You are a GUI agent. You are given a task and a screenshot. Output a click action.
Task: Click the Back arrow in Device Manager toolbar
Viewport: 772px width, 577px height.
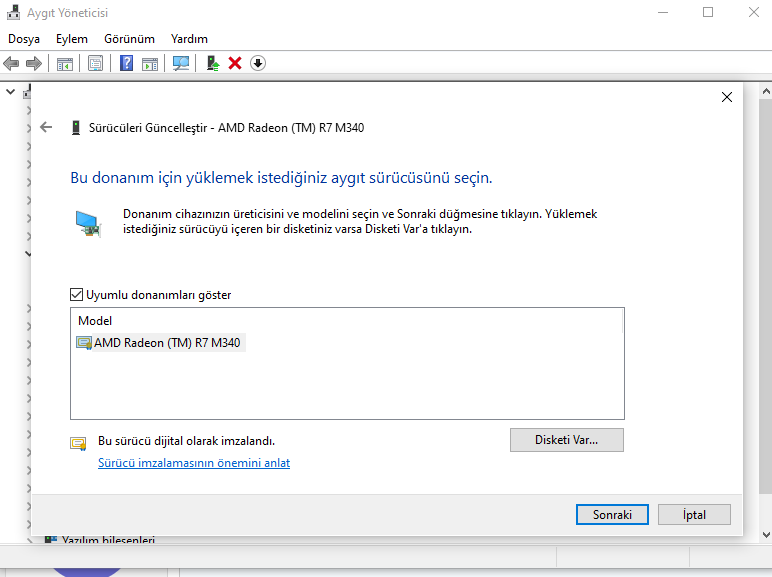tap(11, 63)
